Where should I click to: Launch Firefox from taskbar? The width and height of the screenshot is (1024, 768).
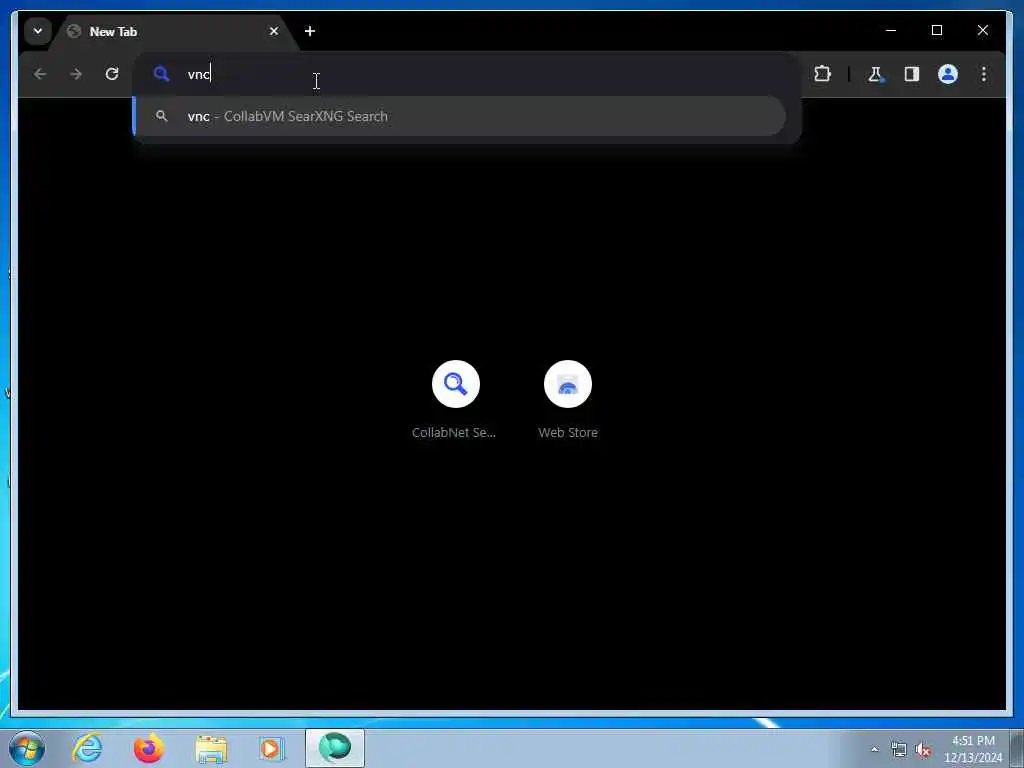click(x=149, y=748)
